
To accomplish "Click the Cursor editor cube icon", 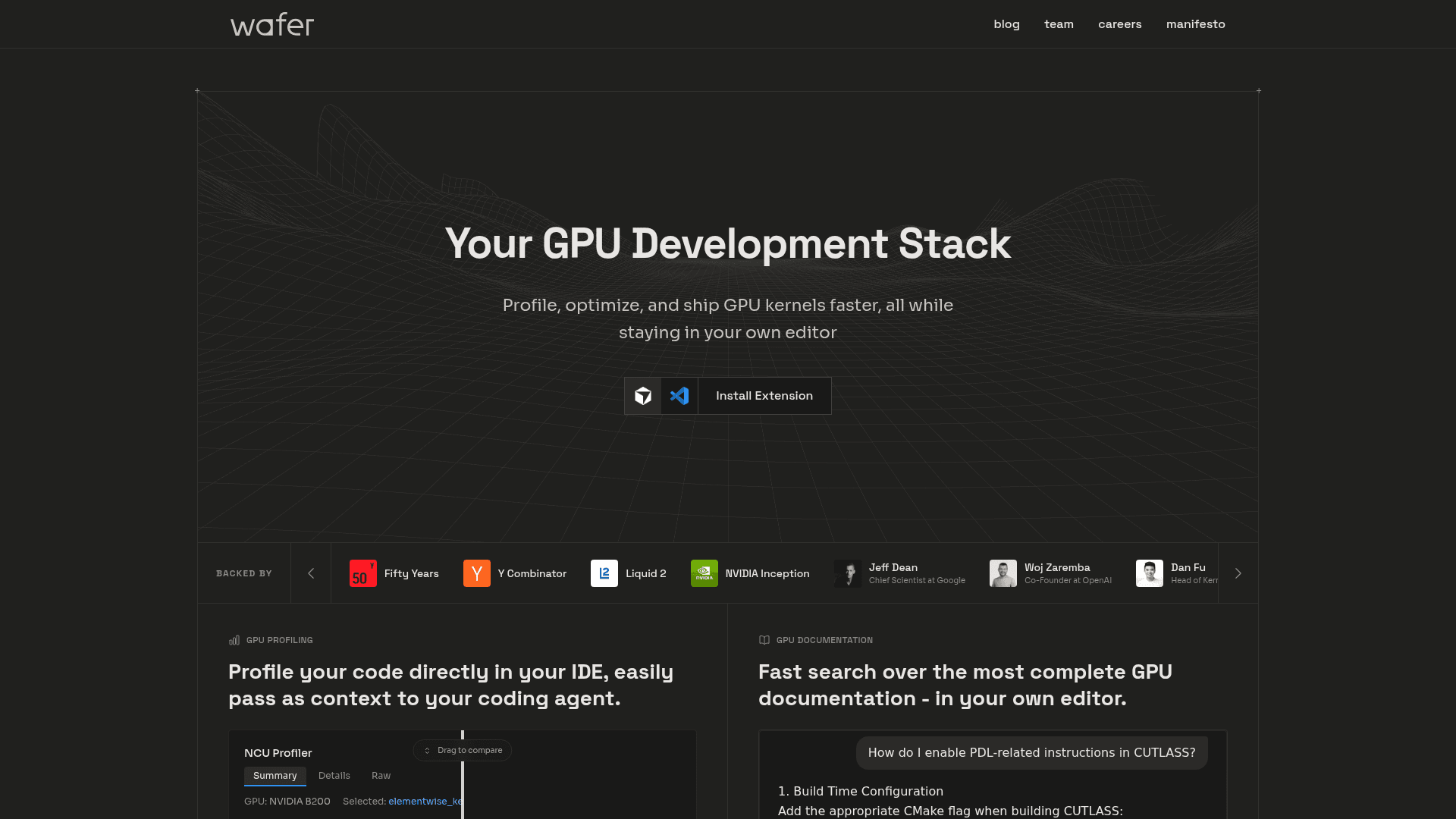I will pyautogui.click(x=643, y=396).
